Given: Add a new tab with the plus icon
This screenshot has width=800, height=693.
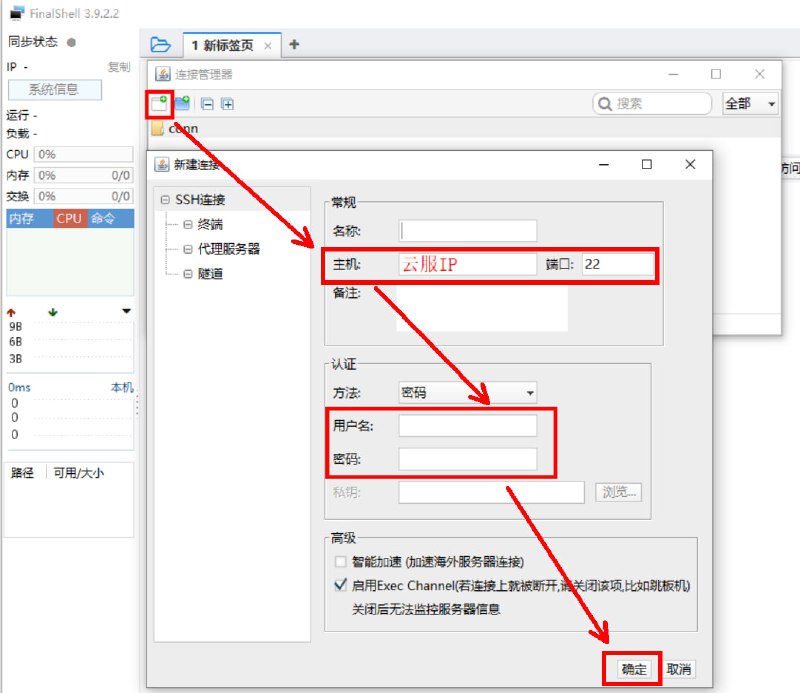Looking at the screenshot, I should point(294,45).
